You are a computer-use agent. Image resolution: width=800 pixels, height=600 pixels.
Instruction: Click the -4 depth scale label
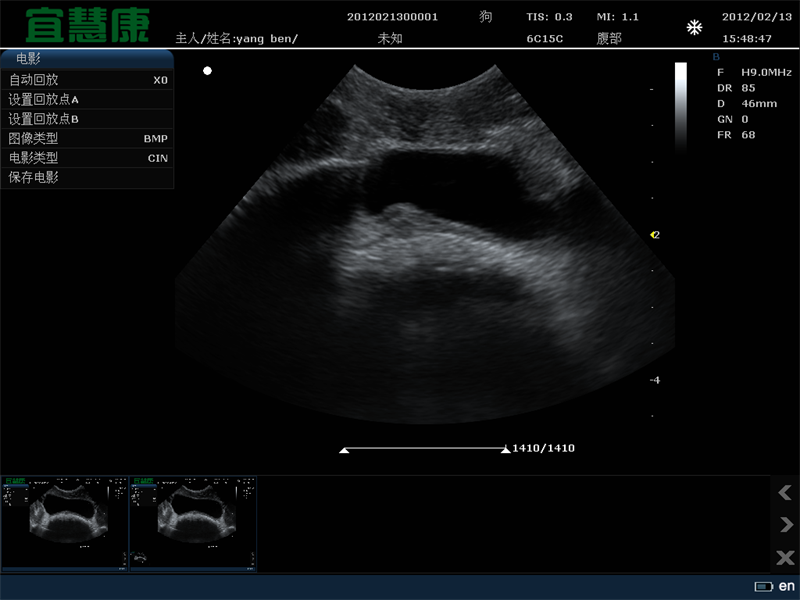[655, 380]
